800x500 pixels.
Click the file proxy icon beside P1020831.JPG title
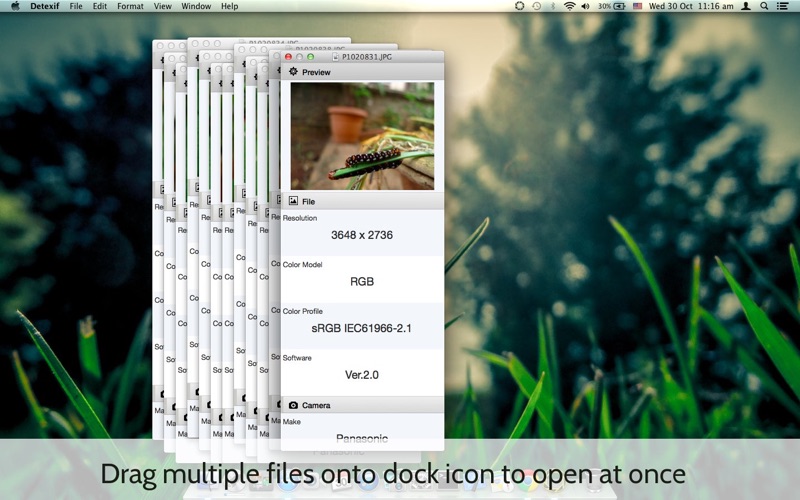pos(335,57)
